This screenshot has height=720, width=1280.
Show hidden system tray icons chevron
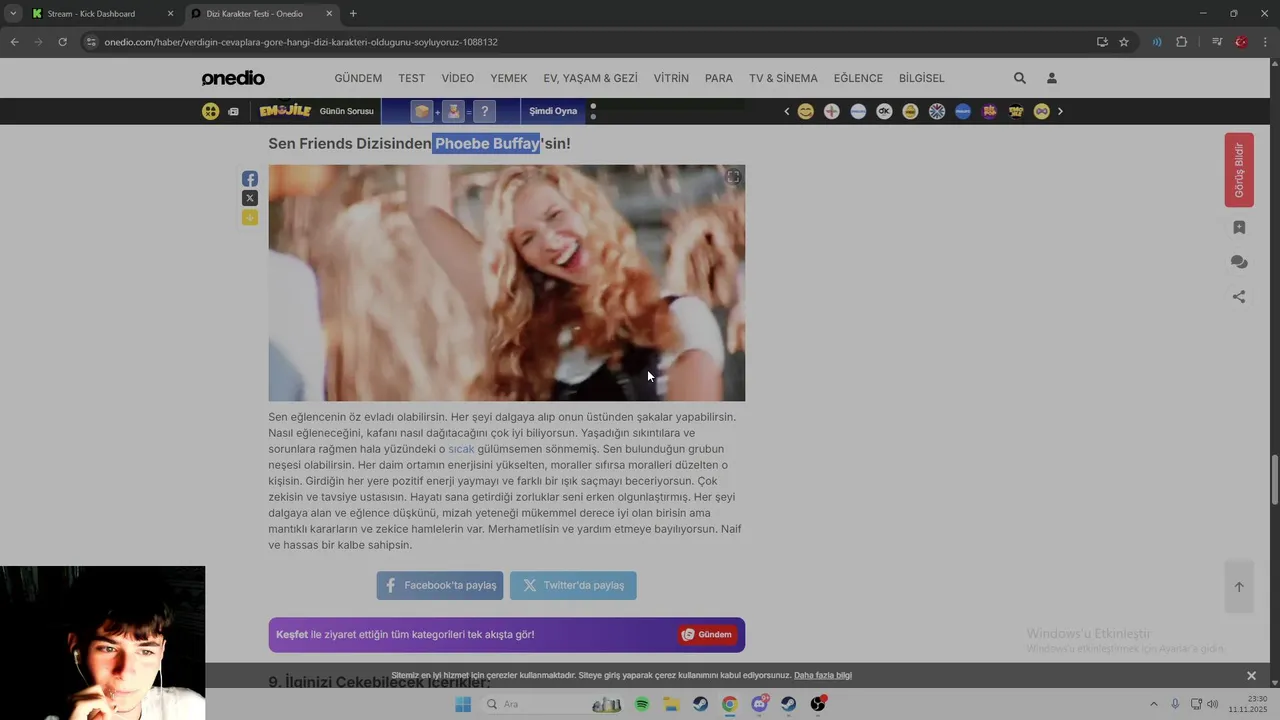tap(1154, 704)
